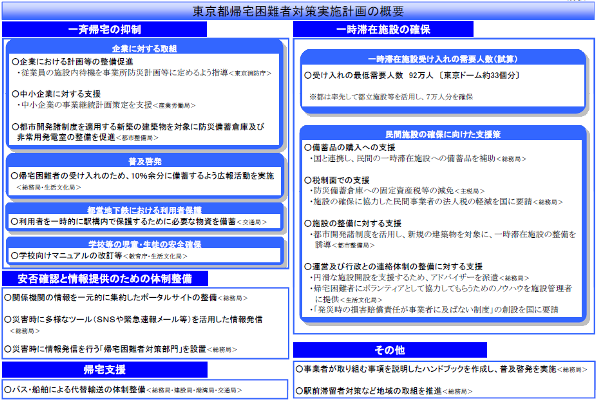597x400 pixels.
Task: Click the circle bullet before 受け入れの最低需要人数
Action: pyautogui.click(x=308, y=75)
